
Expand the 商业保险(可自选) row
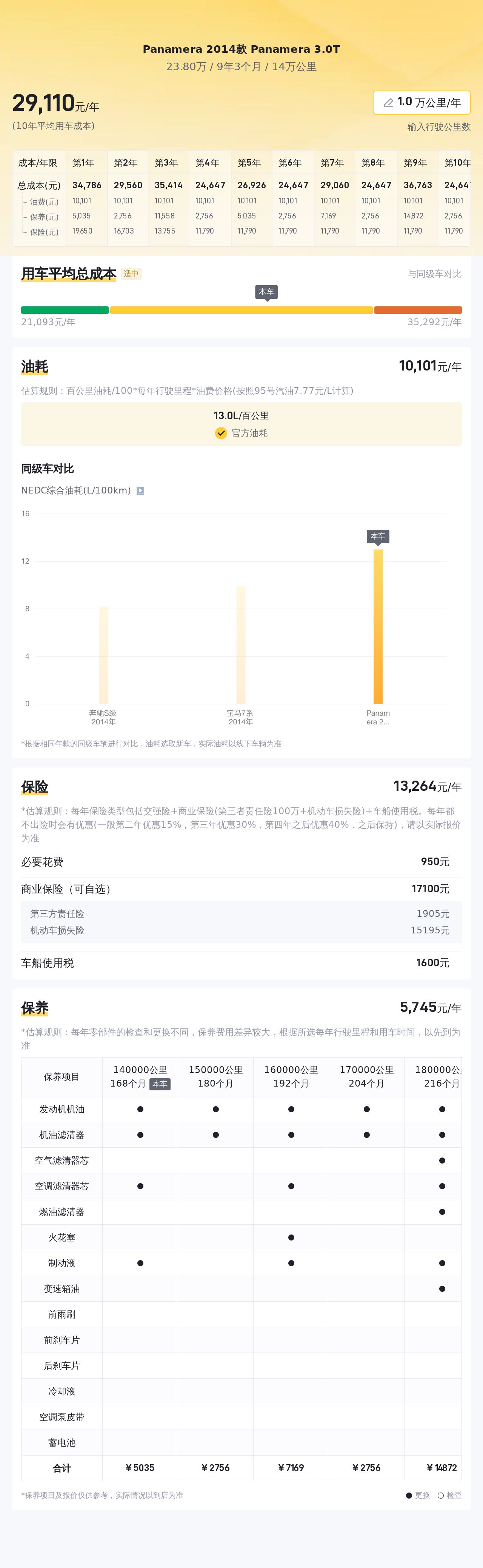[x=241, y=889]
